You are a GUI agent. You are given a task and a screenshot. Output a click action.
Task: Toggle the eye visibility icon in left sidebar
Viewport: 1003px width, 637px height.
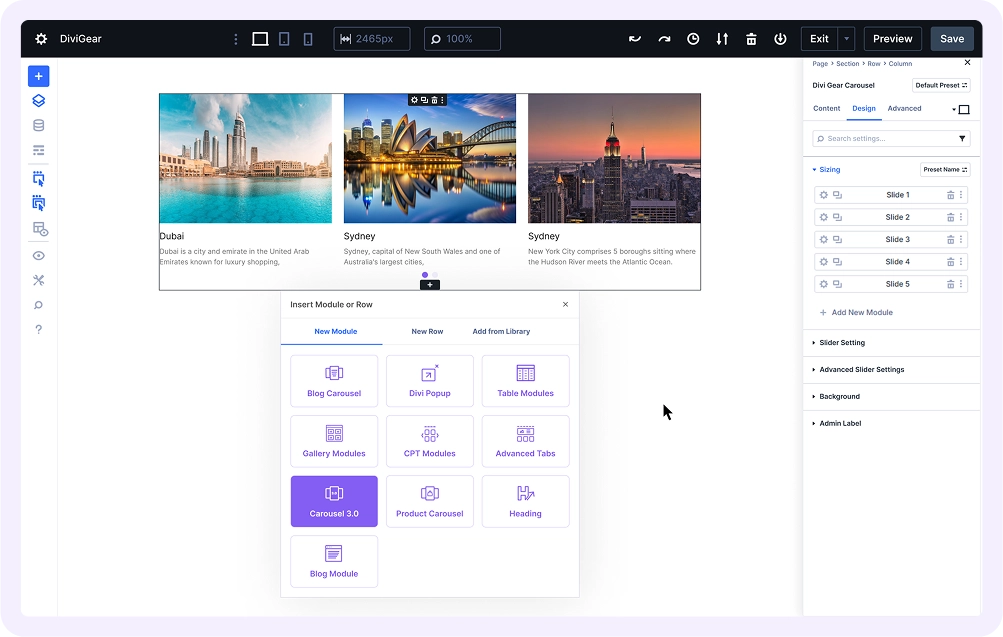38,255
